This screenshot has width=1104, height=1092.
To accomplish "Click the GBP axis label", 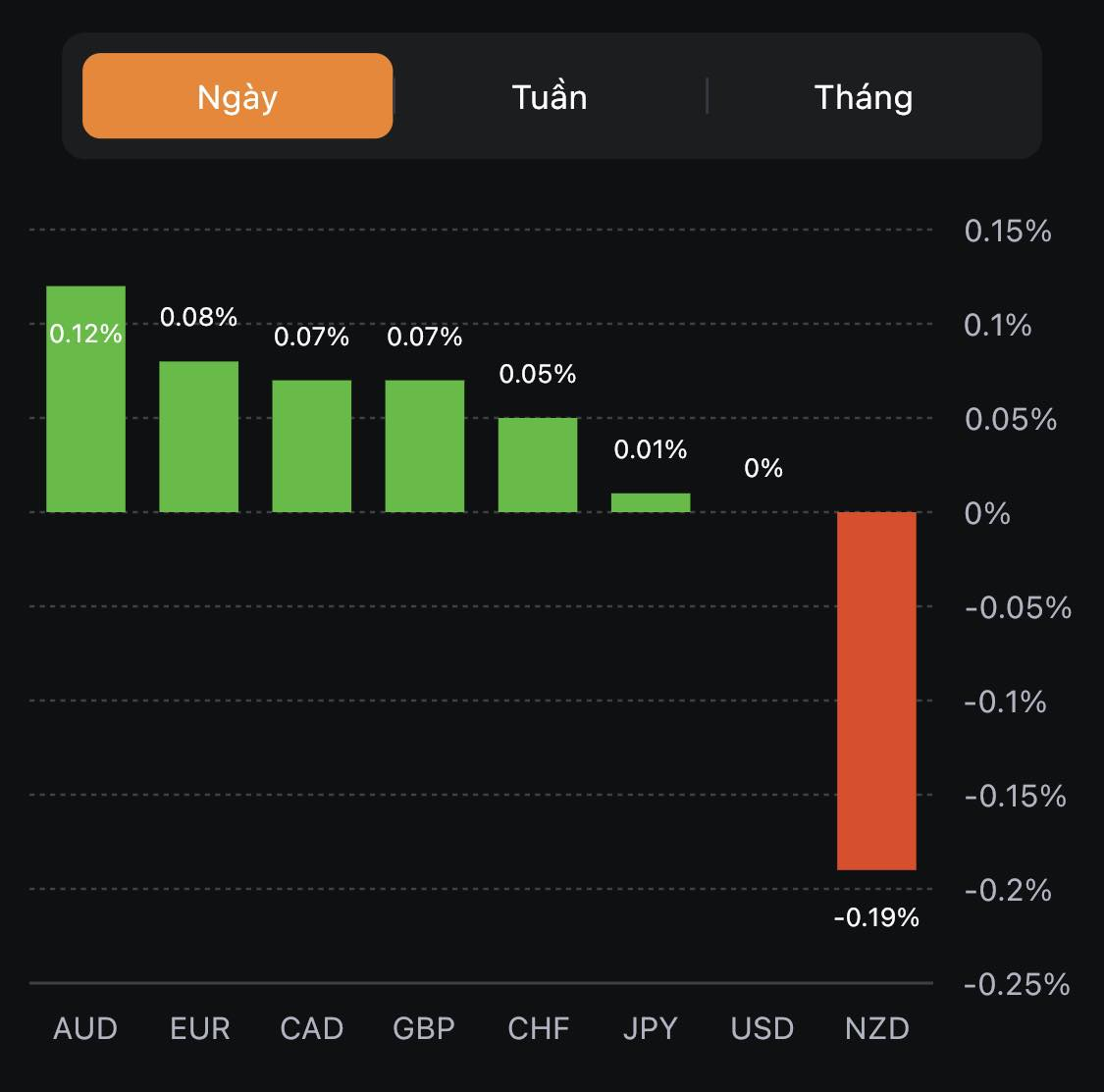I will point(424,1028).
